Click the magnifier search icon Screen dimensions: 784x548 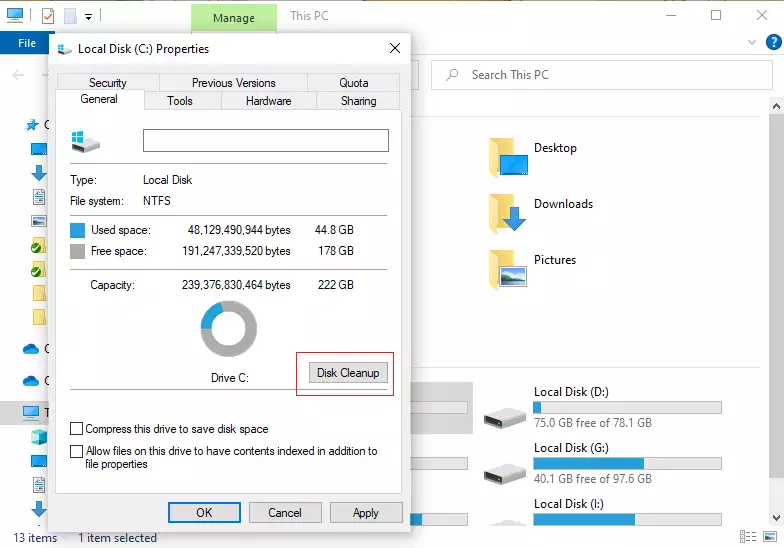point(452,75)
